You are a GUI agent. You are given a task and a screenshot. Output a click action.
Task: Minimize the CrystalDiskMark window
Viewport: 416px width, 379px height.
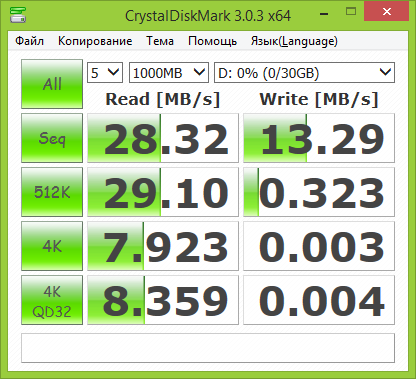click(324, 13)
